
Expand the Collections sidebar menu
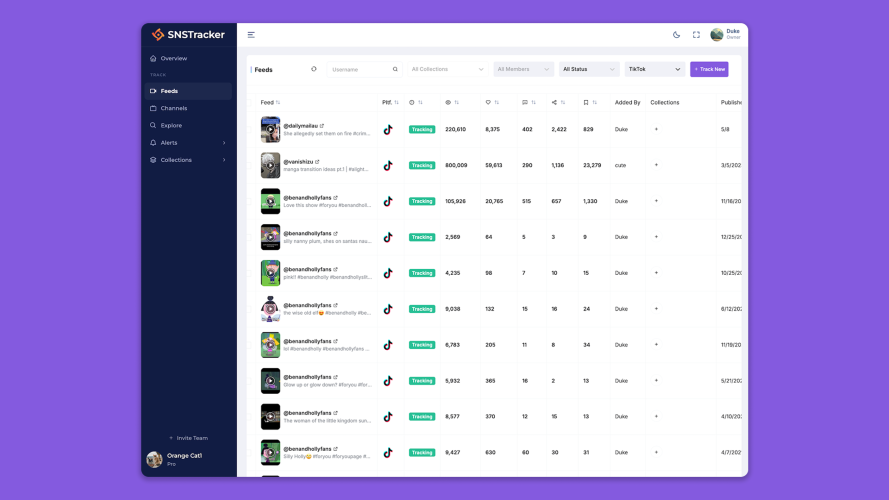click(x=188, y=160)
